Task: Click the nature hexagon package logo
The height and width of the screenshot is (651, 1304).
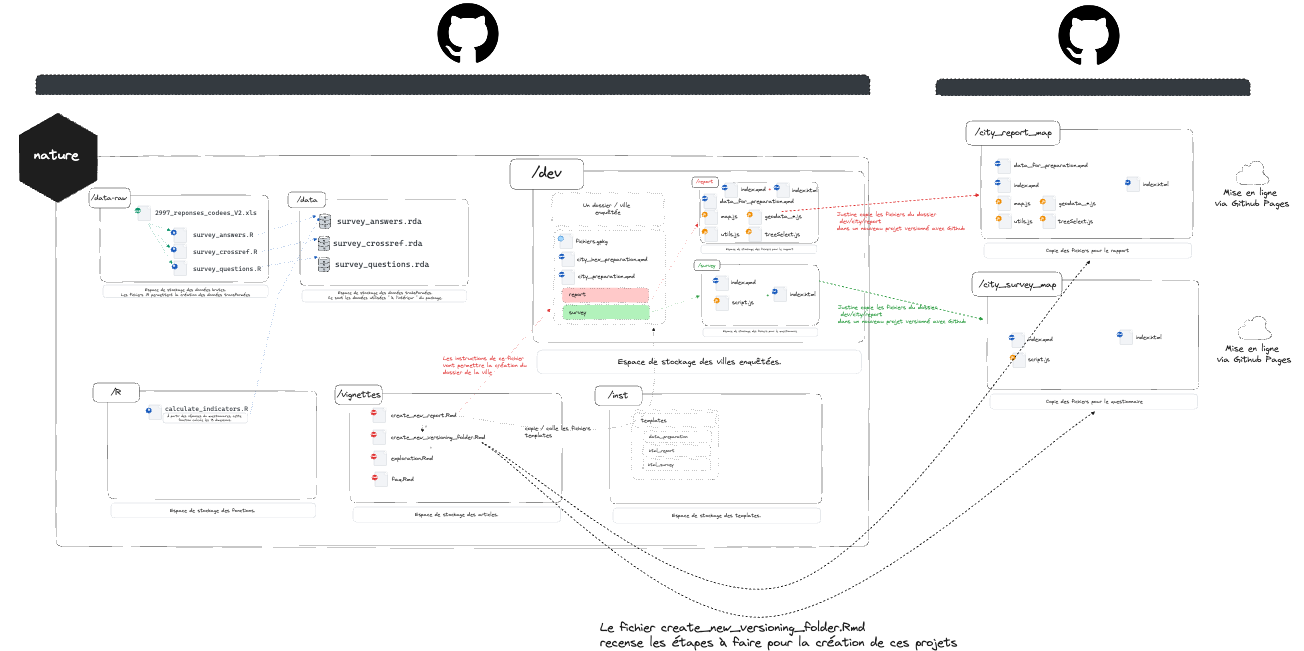Action: tap(58, 156)
